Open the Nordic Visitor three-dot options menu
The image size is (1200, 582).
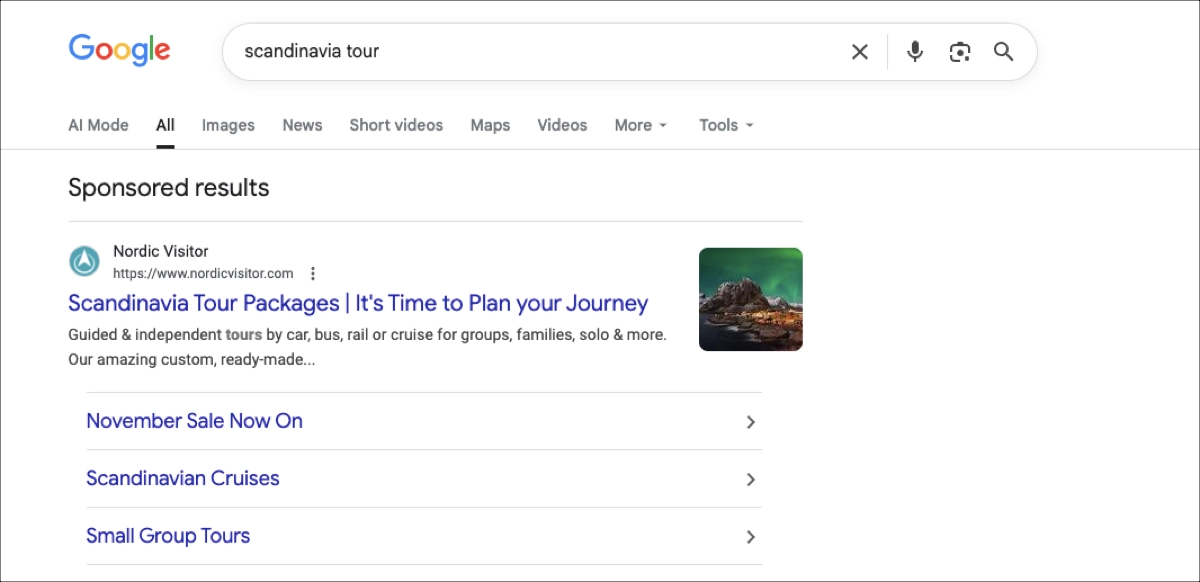point(313,272)
